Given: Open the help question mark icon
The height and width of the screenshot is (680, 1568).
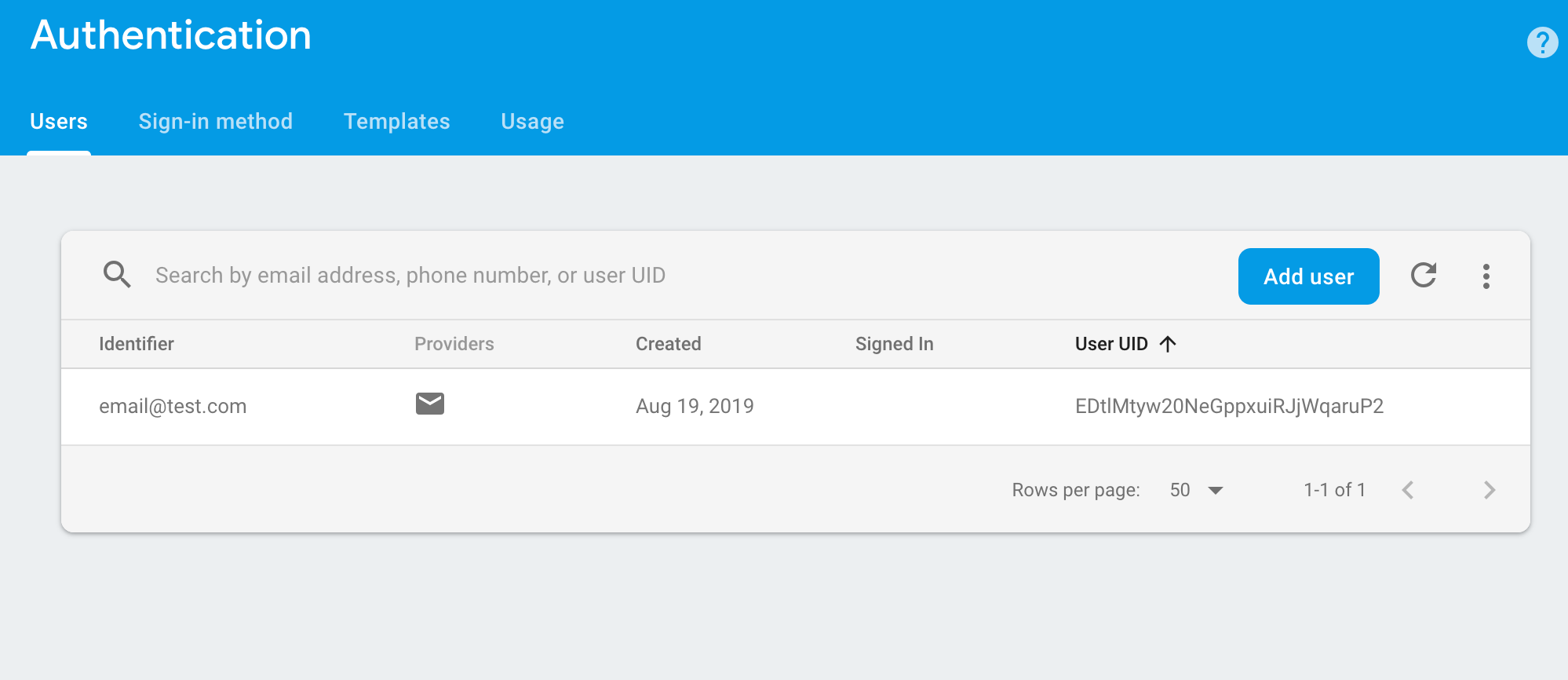Looking at the screenshot, I should [1542, 42].
